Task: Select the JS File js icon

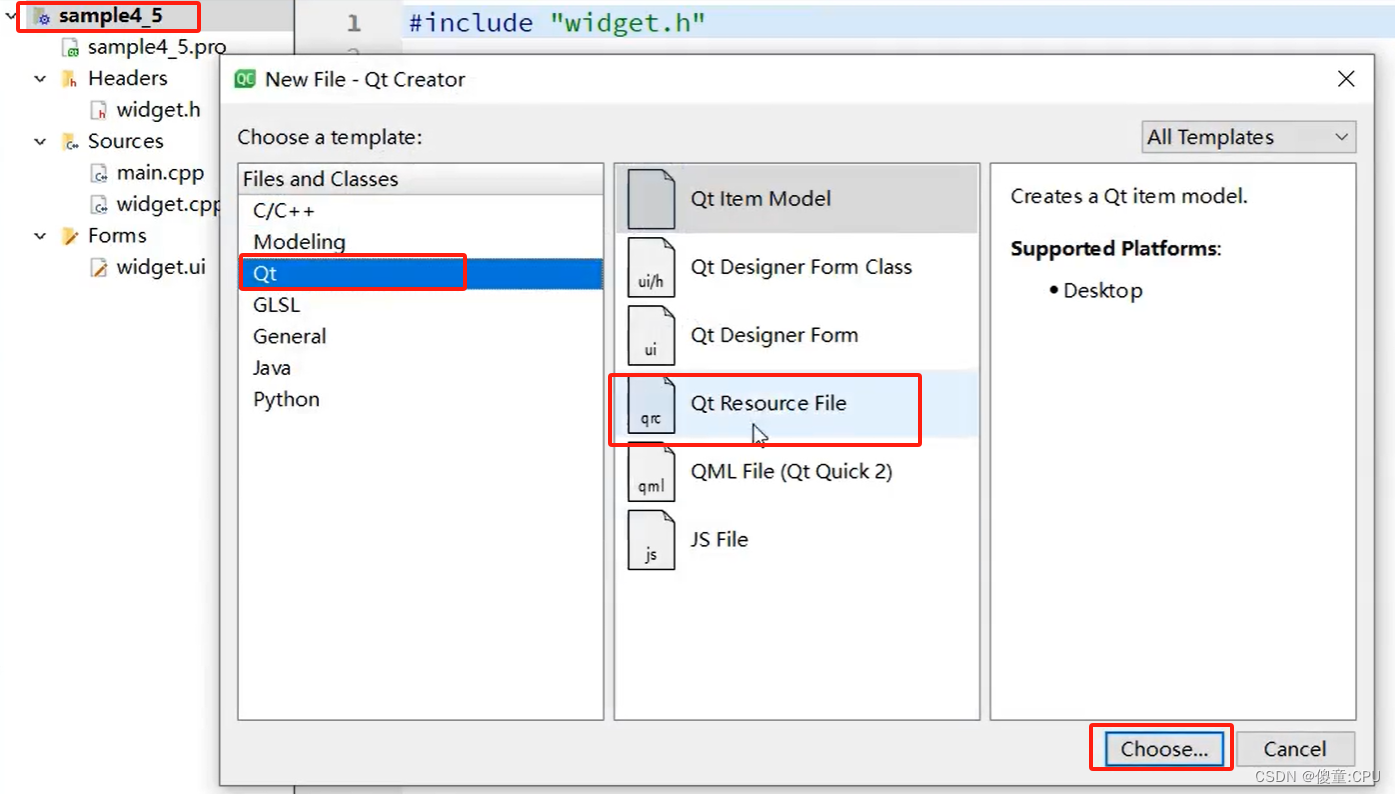Action: [x=651, y=540]
